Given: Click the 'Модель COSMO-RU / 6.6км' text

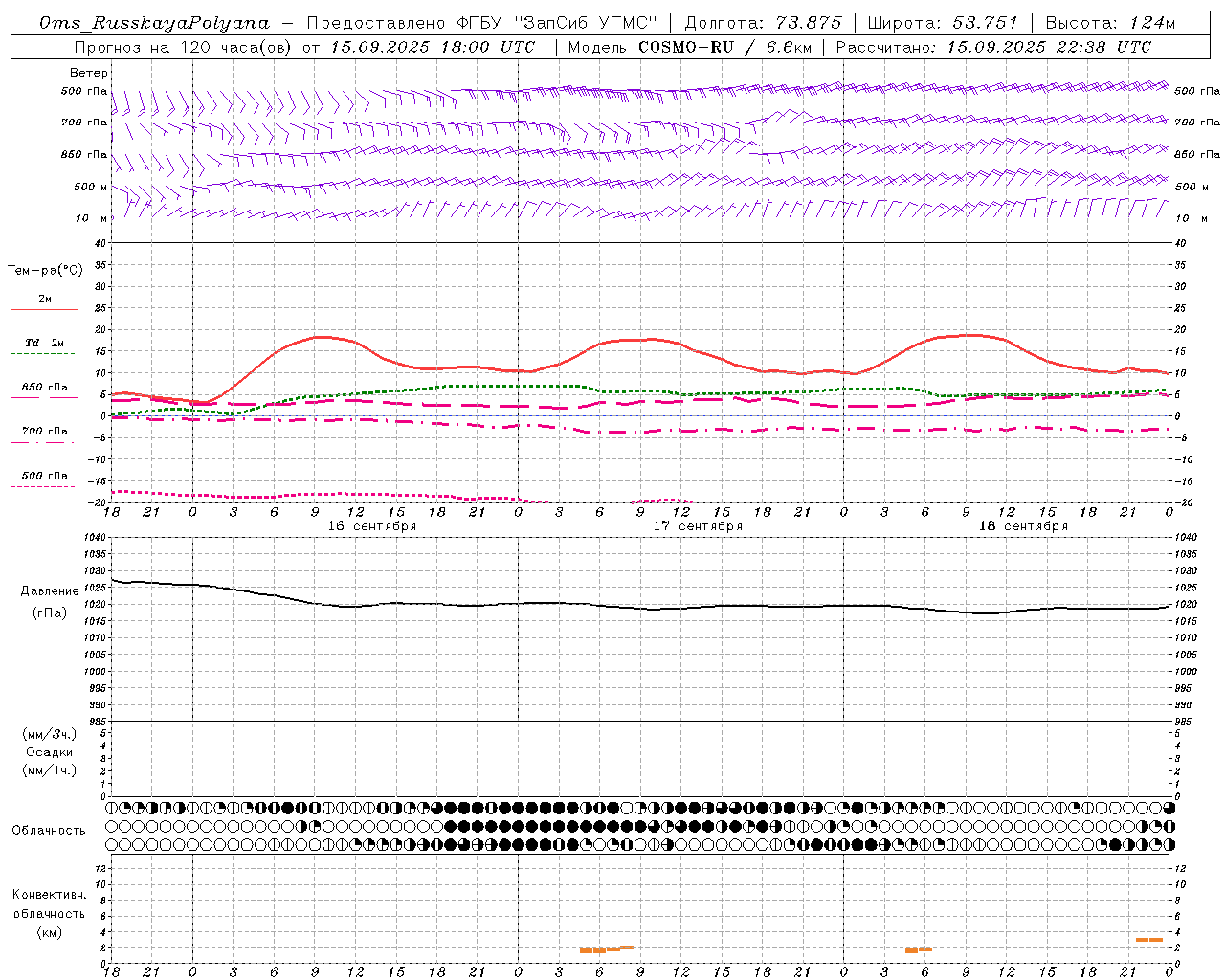Looking at the screenshot, I should pyautogui.click(x=688, y=47).
